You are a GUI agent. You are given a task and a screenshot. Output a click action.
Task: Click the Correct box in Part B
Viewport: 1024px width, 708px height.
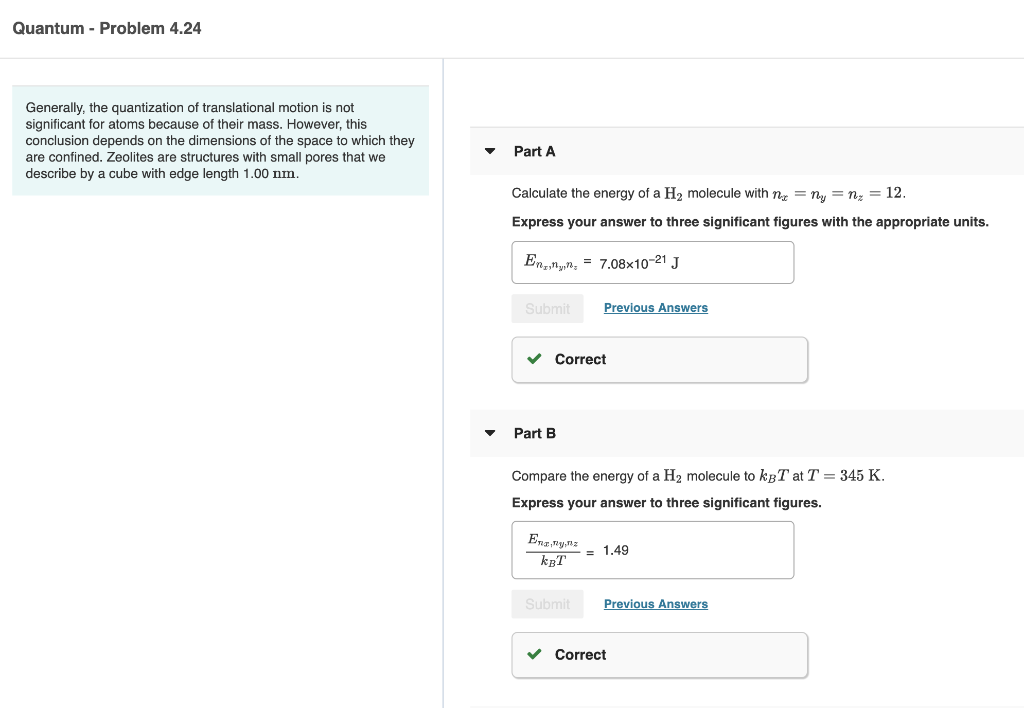pyautogui.click(x=658, y=654)
